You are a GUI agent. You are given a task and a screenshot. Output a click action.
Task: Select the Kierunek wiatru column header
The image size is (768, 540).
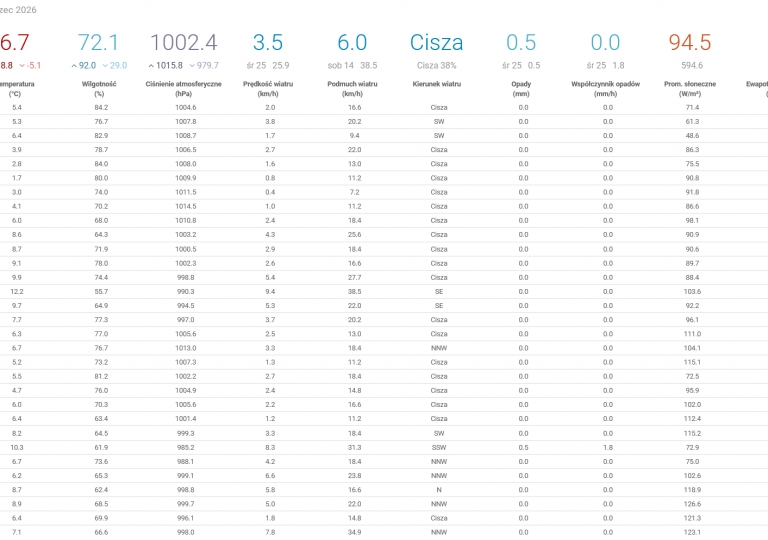pyautogui.click(x=437, y=84)
